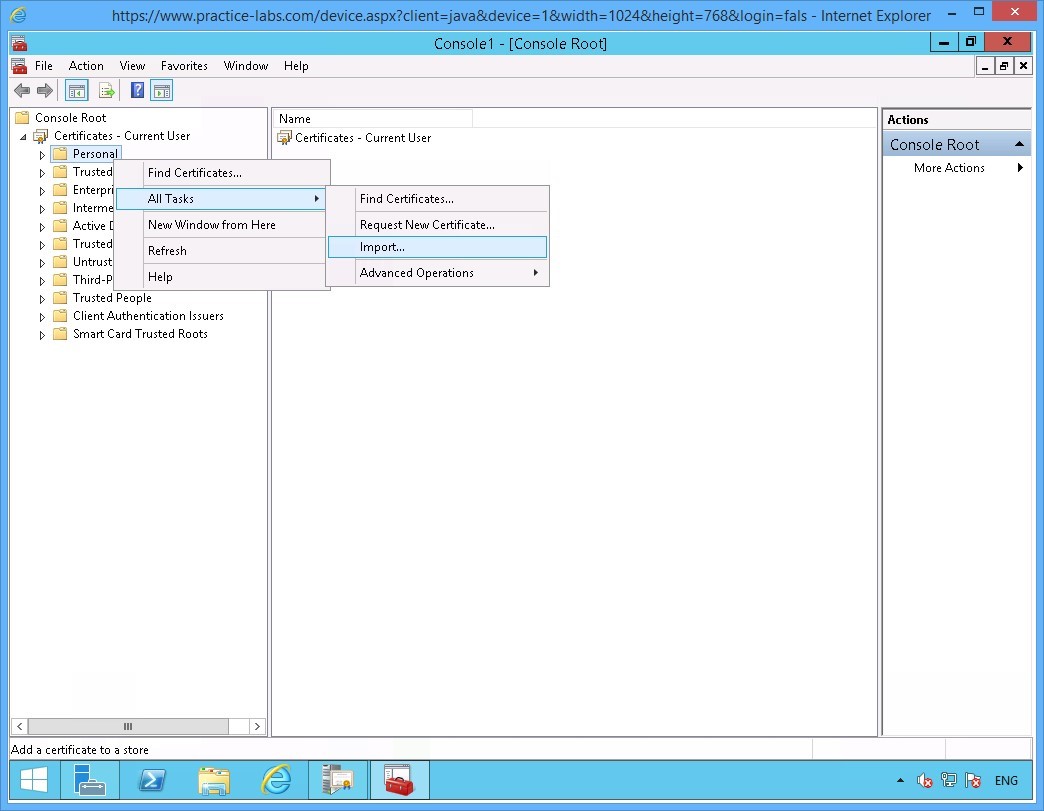Screen dimensions: 1044x811
Task: Click More Actions in the Actions pane
Action: click(948, 168)
